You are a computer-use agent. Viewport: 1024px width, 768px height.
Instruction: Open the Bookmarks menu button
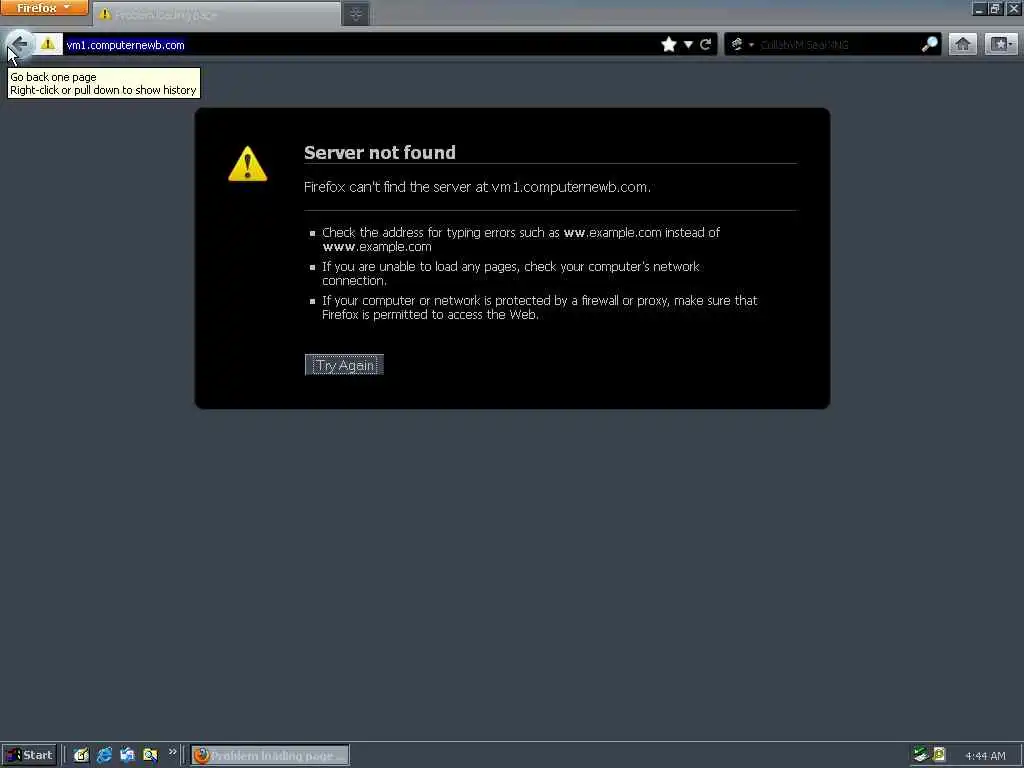(x=1001, y=44)
